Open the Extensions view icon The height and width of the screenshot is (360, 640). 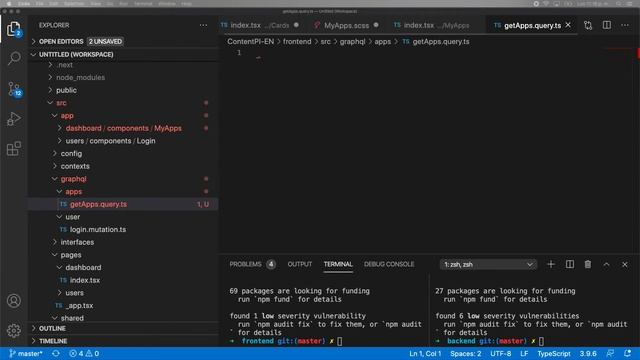(x=14, y=149)
